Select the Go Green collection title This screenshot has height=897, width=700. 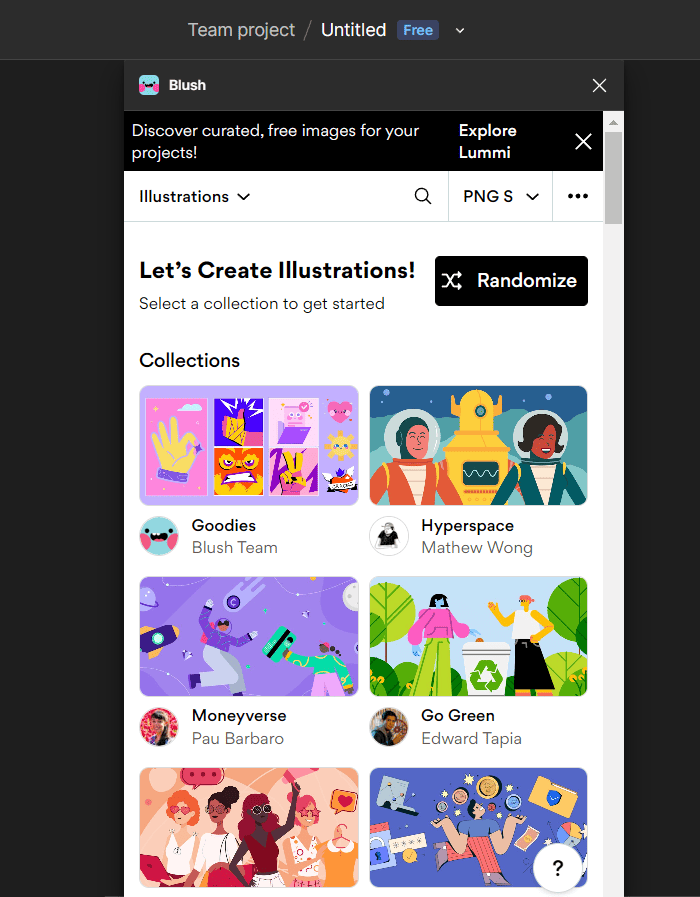click(x=458, y=716)
